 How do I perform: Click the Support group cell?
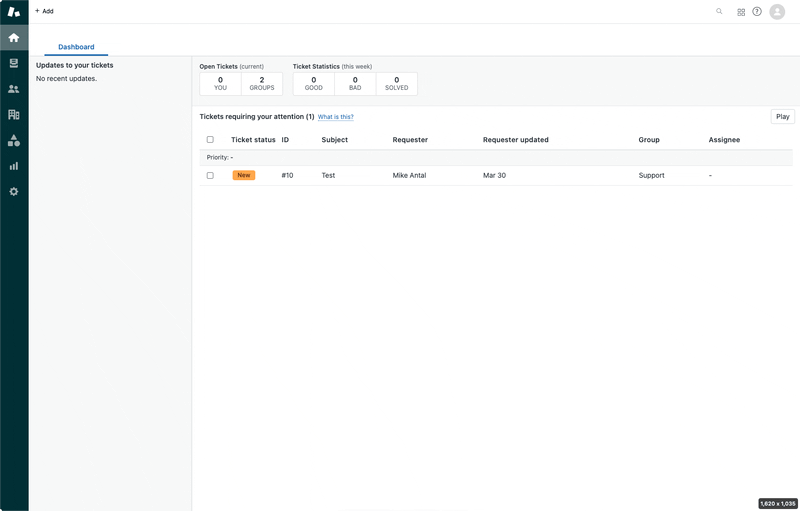coord(652,175)
